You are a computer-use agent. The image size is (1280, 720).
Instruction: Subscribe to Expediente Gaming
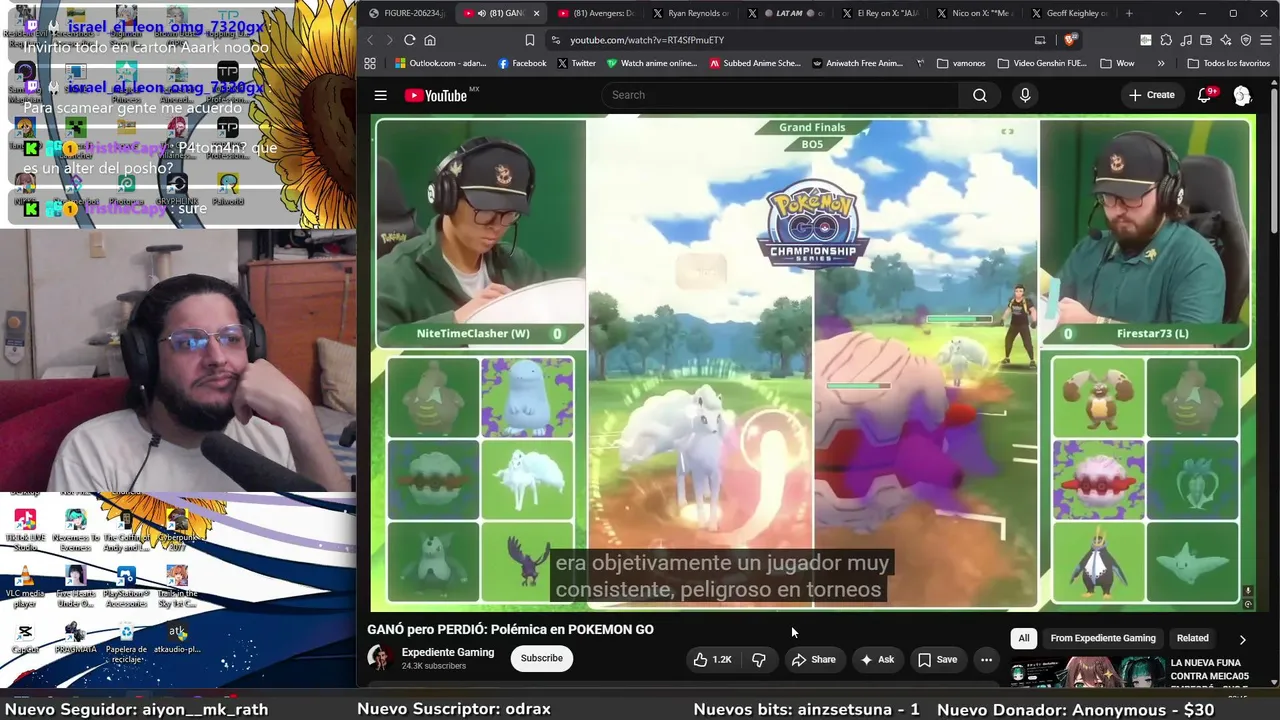(541, 658)
